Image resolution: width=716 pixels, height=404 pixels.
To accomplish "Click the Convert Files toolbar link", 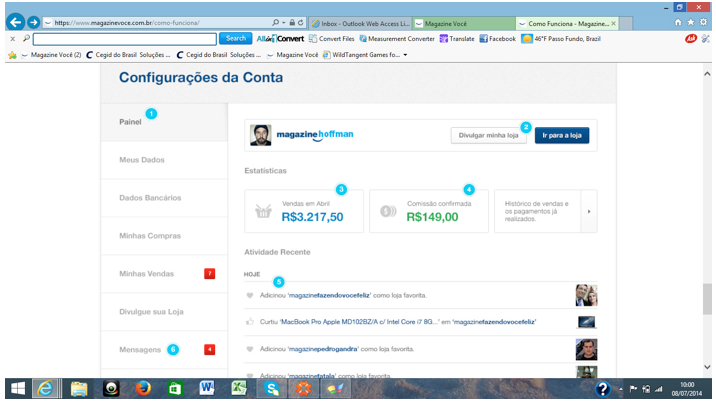I will pyautogui.click(x=332, y=39).
